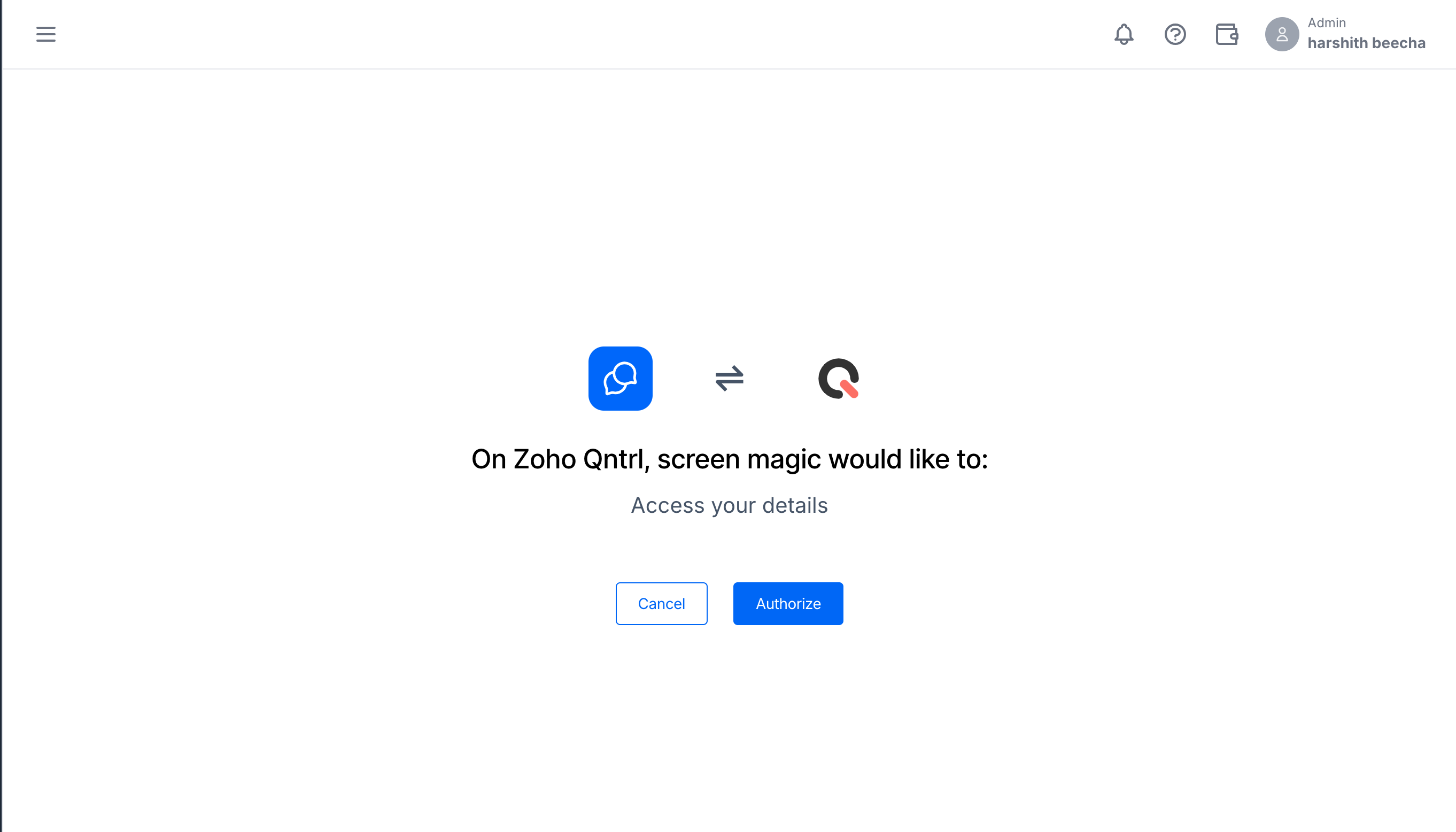This screenshot has height=832, width=1456.
Task: Click the blue screen magic chat icon
Action: [x=621, y=378]
